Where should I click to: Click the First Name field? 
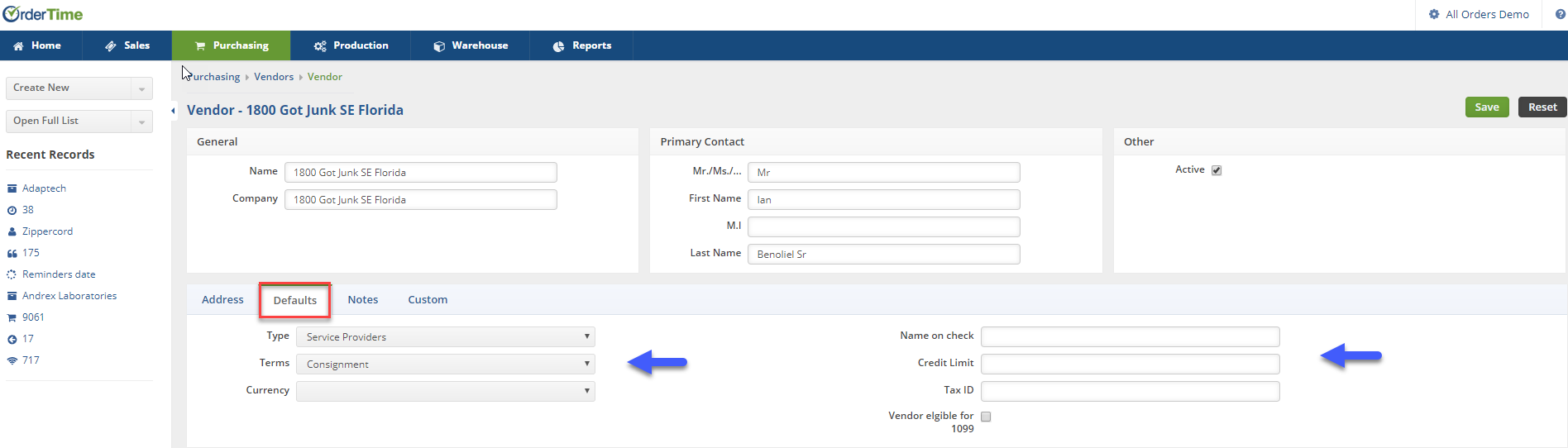(x=884, y=199)
